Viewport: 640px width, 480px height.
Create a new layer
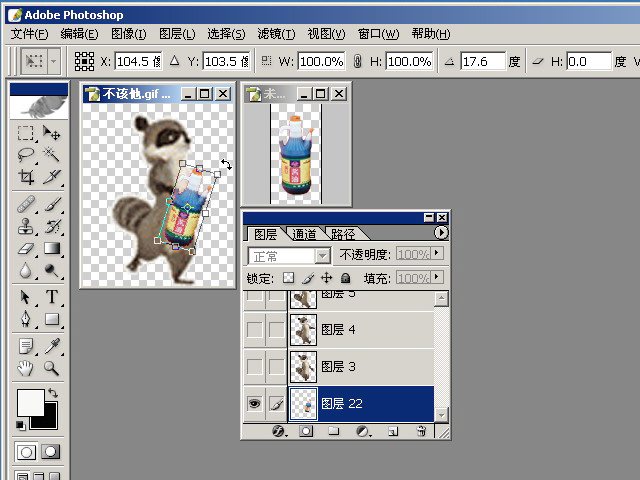coord(393,431)
